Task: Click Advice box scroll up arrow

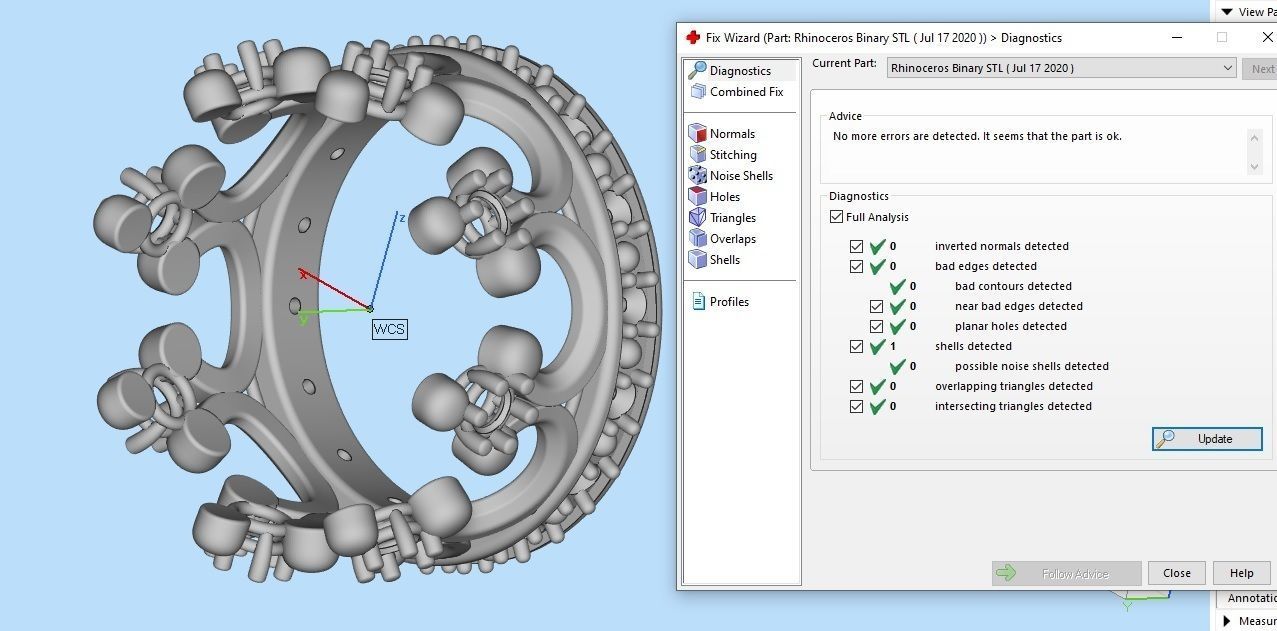Action: click(1254, 138)
